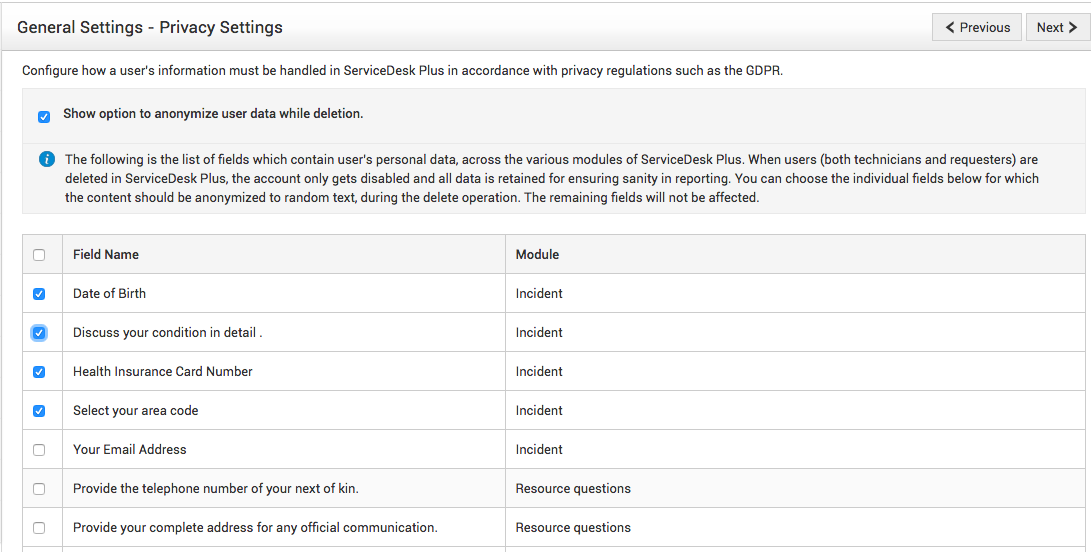Check the Your Email Address checkbox
The width and height of the screenshot is (1091, 552).
39,450
